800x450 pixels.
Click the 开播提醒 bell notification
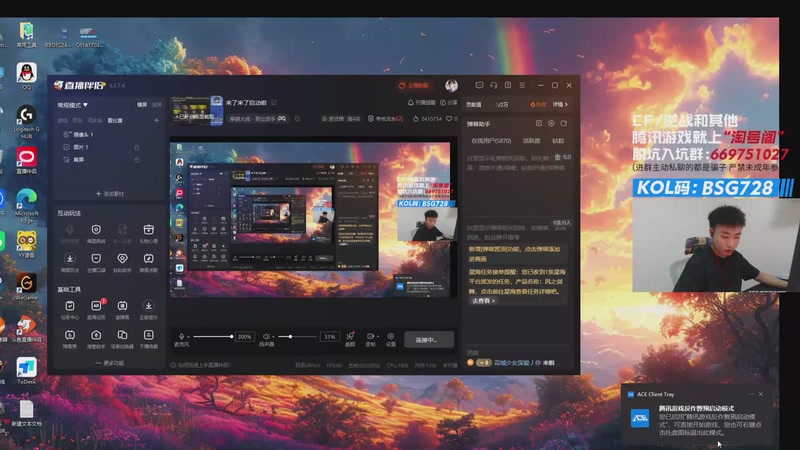(421, 103)
